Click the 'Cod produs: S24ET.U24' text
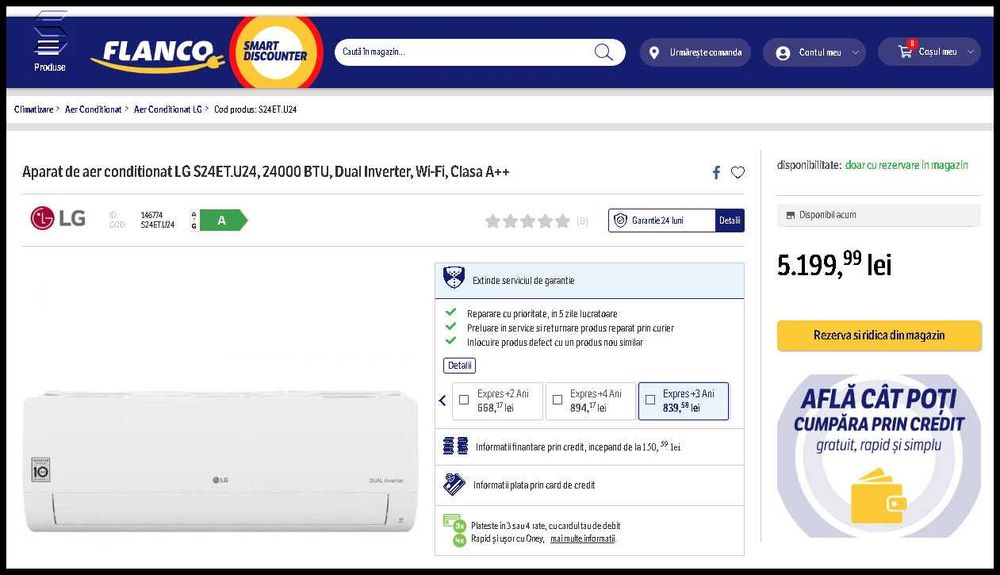 coord(255,110)
